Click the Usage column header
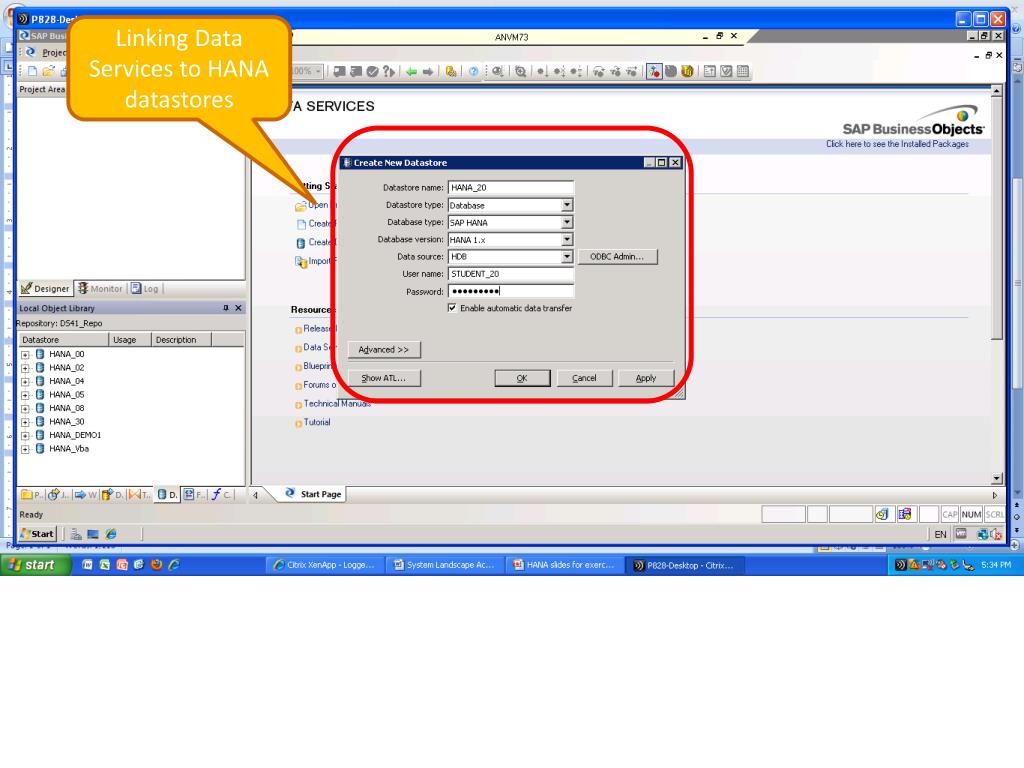Viewport: 1024px width, 768px height. click(130, 340)
